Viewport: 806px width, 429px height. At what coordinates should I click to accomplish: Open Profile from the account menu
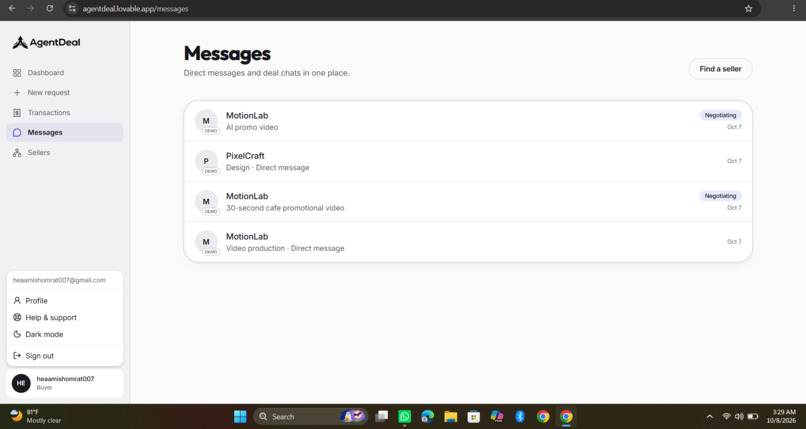click(65, 301)
